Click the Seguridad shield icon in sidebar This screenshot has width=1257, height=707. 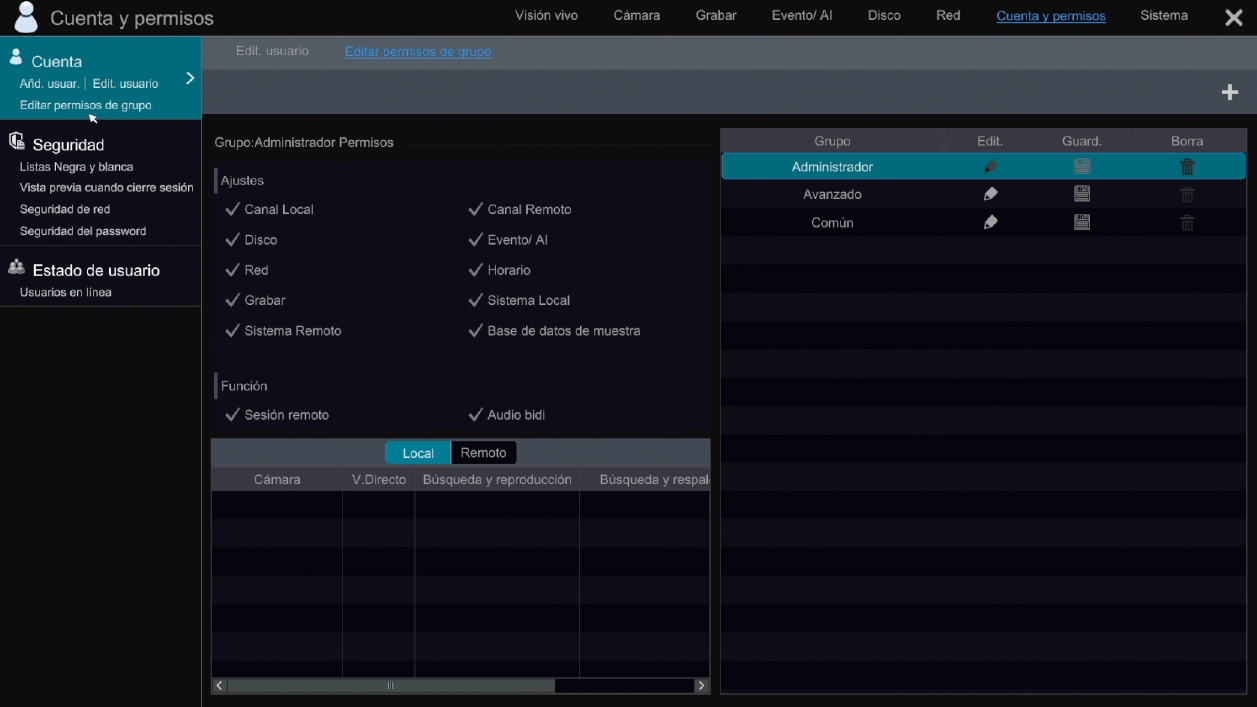[x=16, y=141]
